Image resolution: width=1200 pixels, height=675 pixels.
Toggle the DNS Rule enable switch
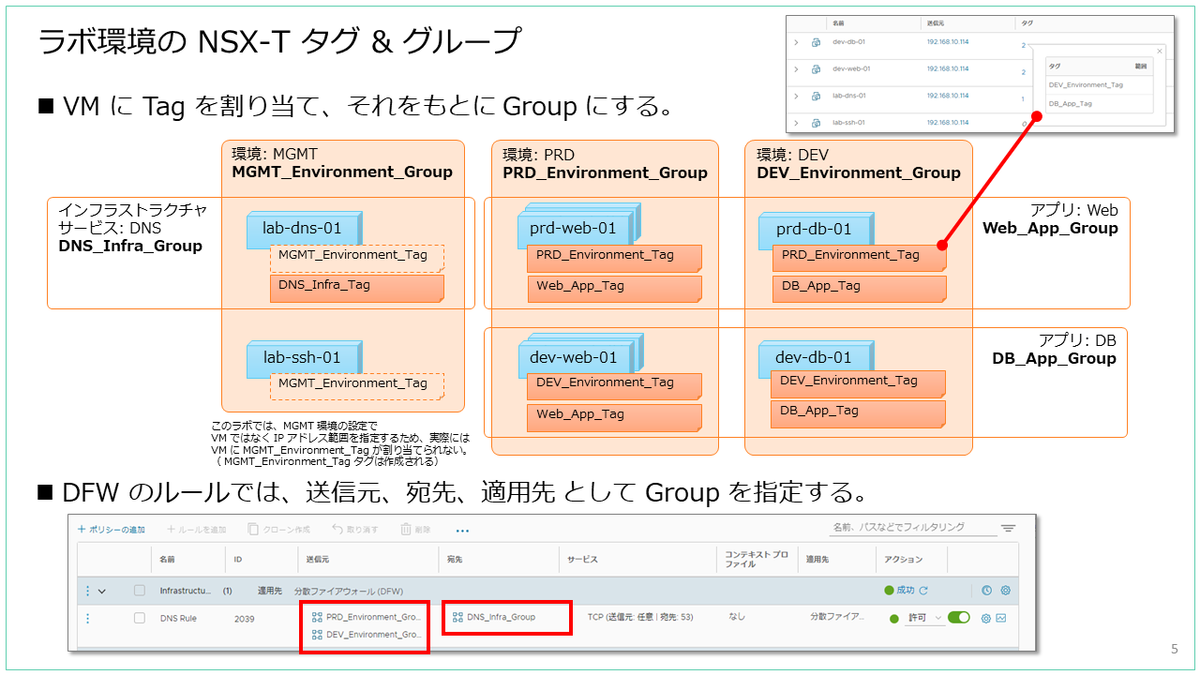pyautogui.click(x=959, y=618)
